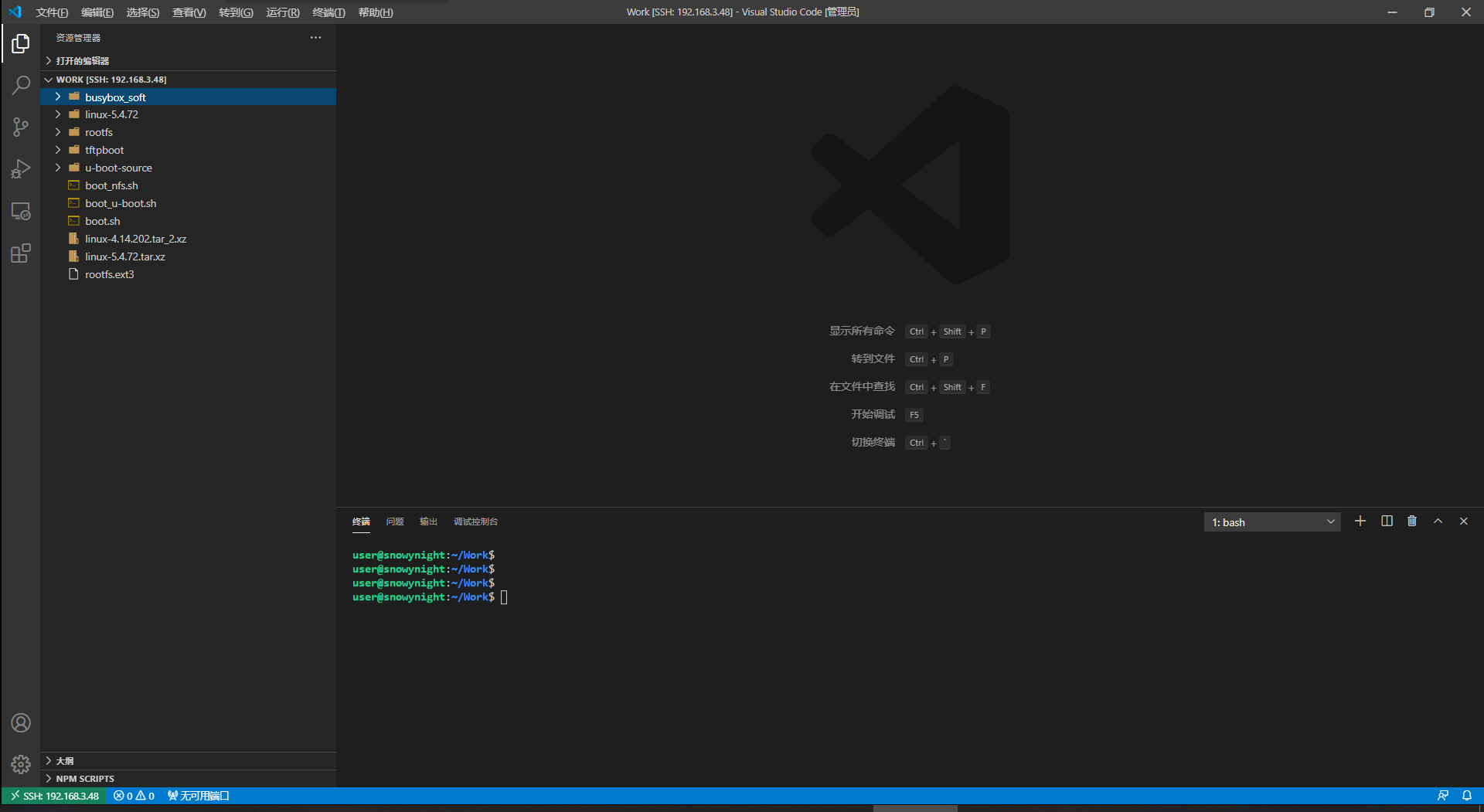The image size is (1484, 812).
Task: Kill the terminal with trash icon
Action: point(1412,522)
